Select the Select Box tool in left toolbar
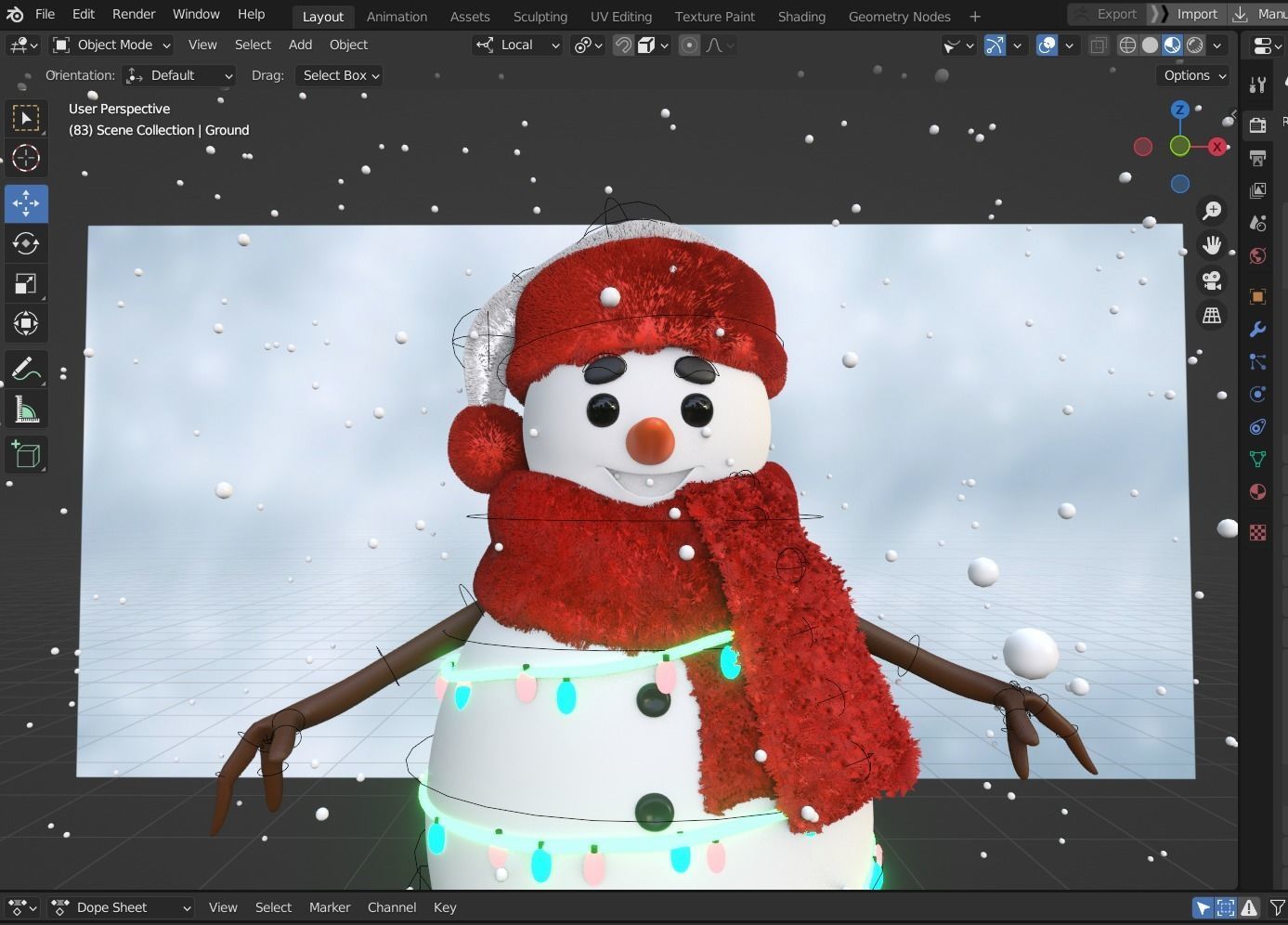Viewport: 1288px width, 925px height. (26, 118)
